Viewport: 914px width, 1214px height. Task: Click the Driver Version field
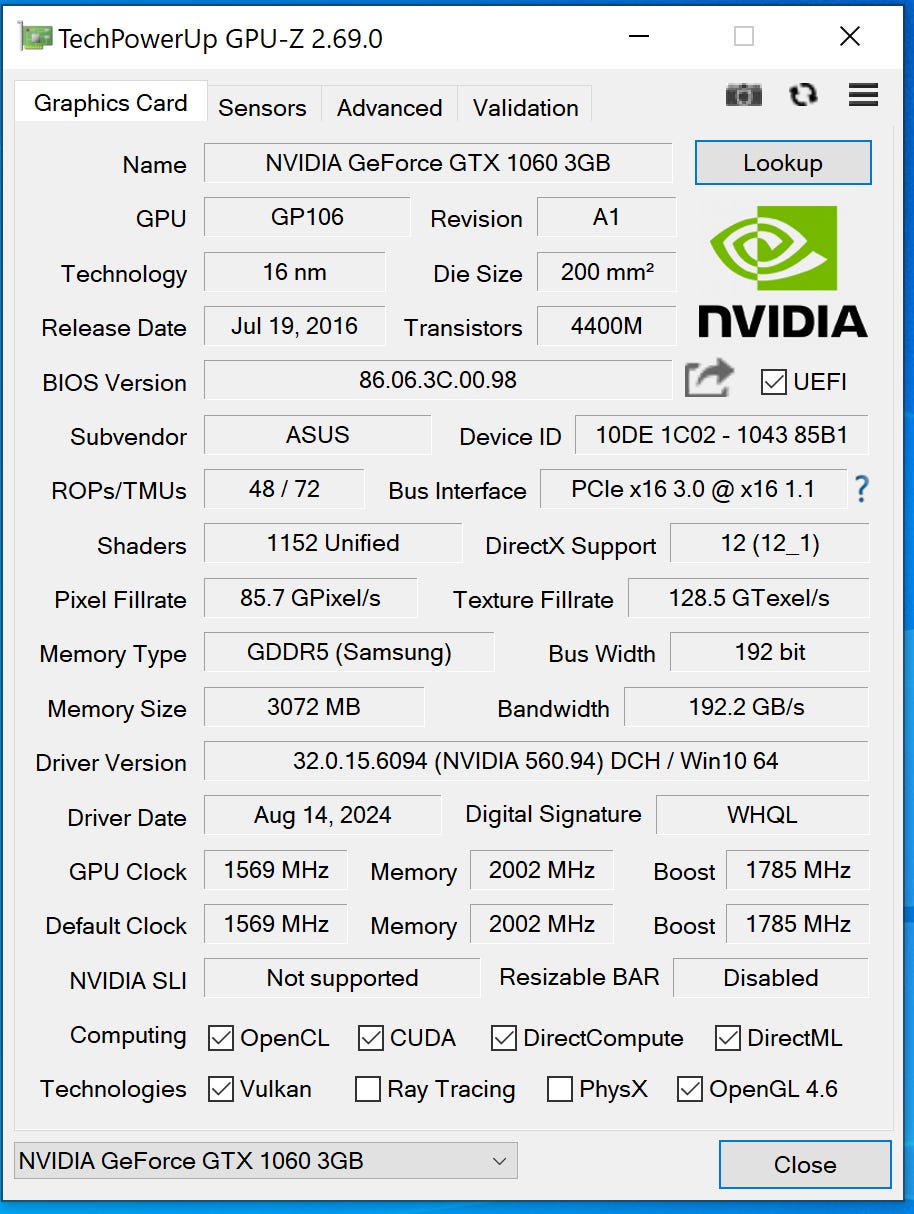tap(536, 761)
